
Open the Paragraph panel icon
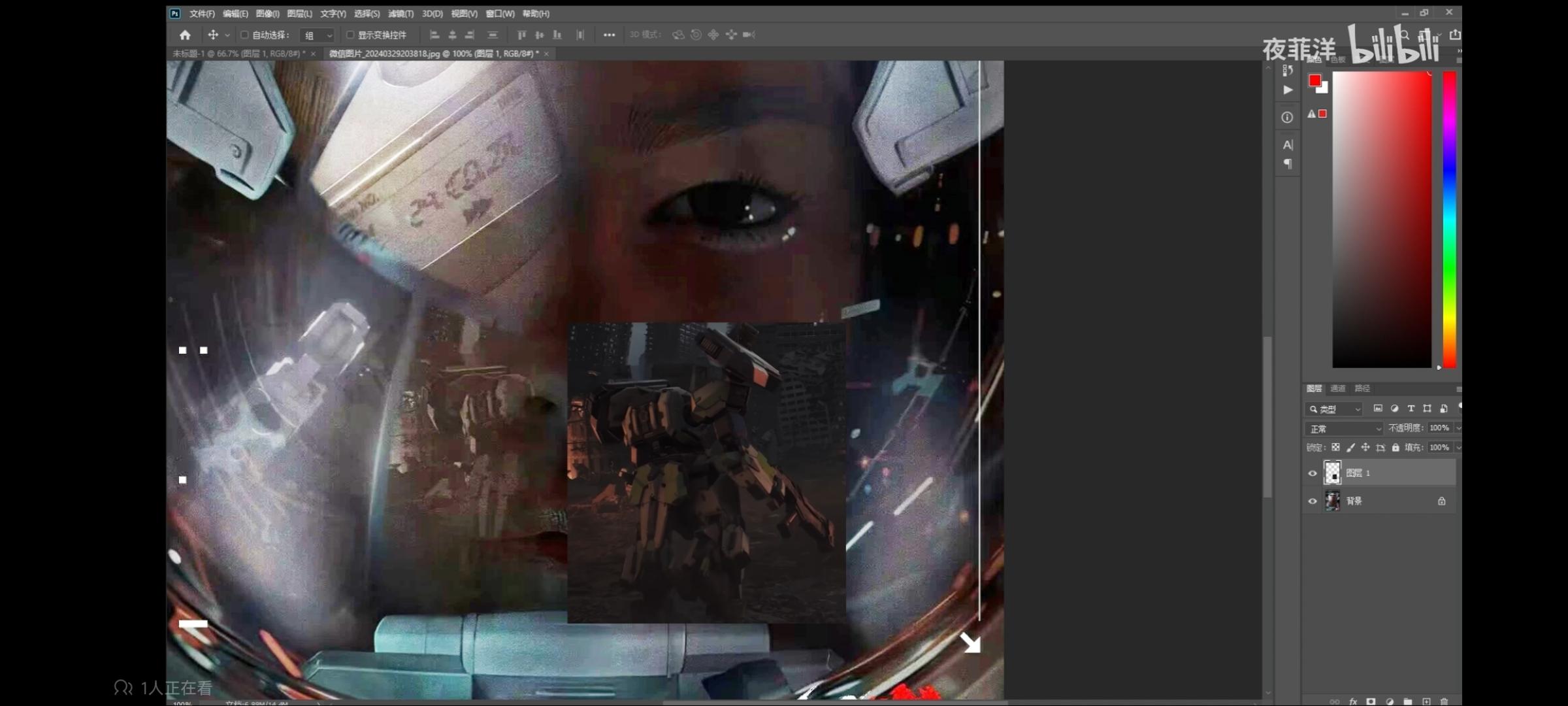click(1287, 163)
